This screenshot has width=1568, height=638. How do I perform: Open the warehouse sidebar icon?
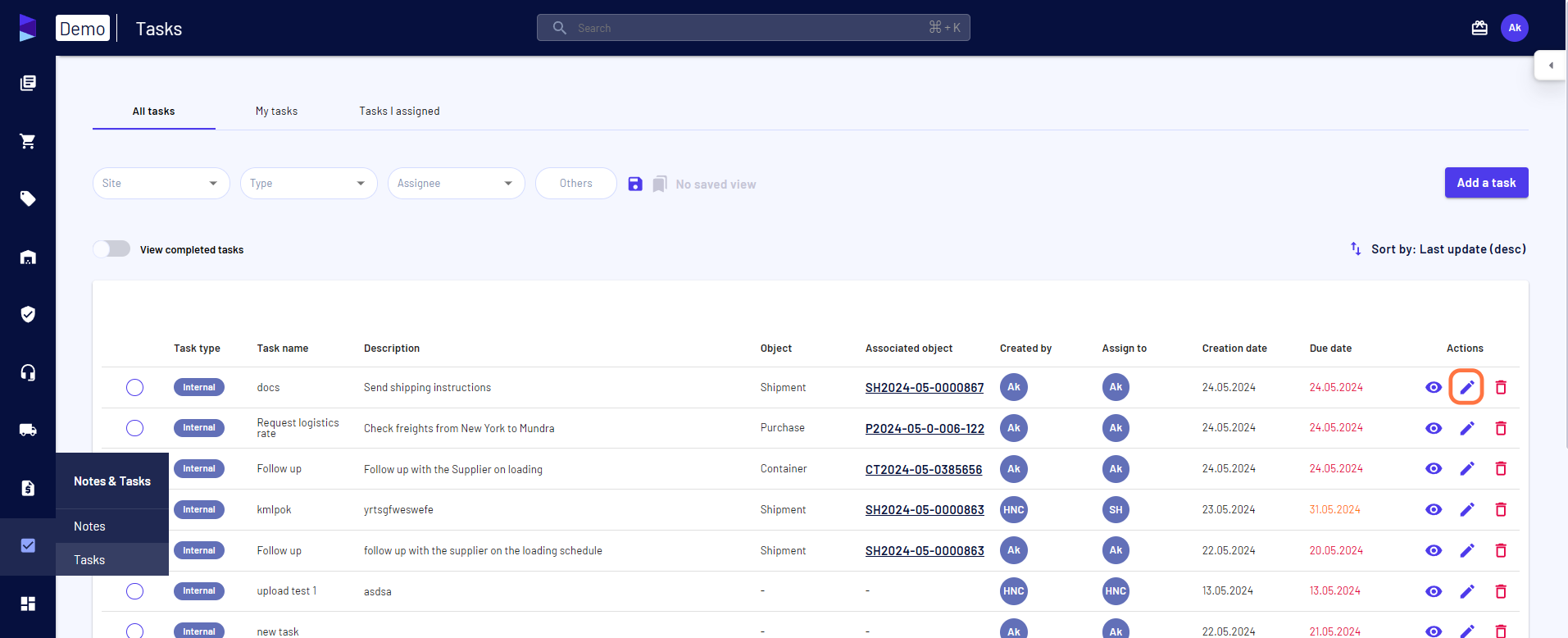(28, 257)
